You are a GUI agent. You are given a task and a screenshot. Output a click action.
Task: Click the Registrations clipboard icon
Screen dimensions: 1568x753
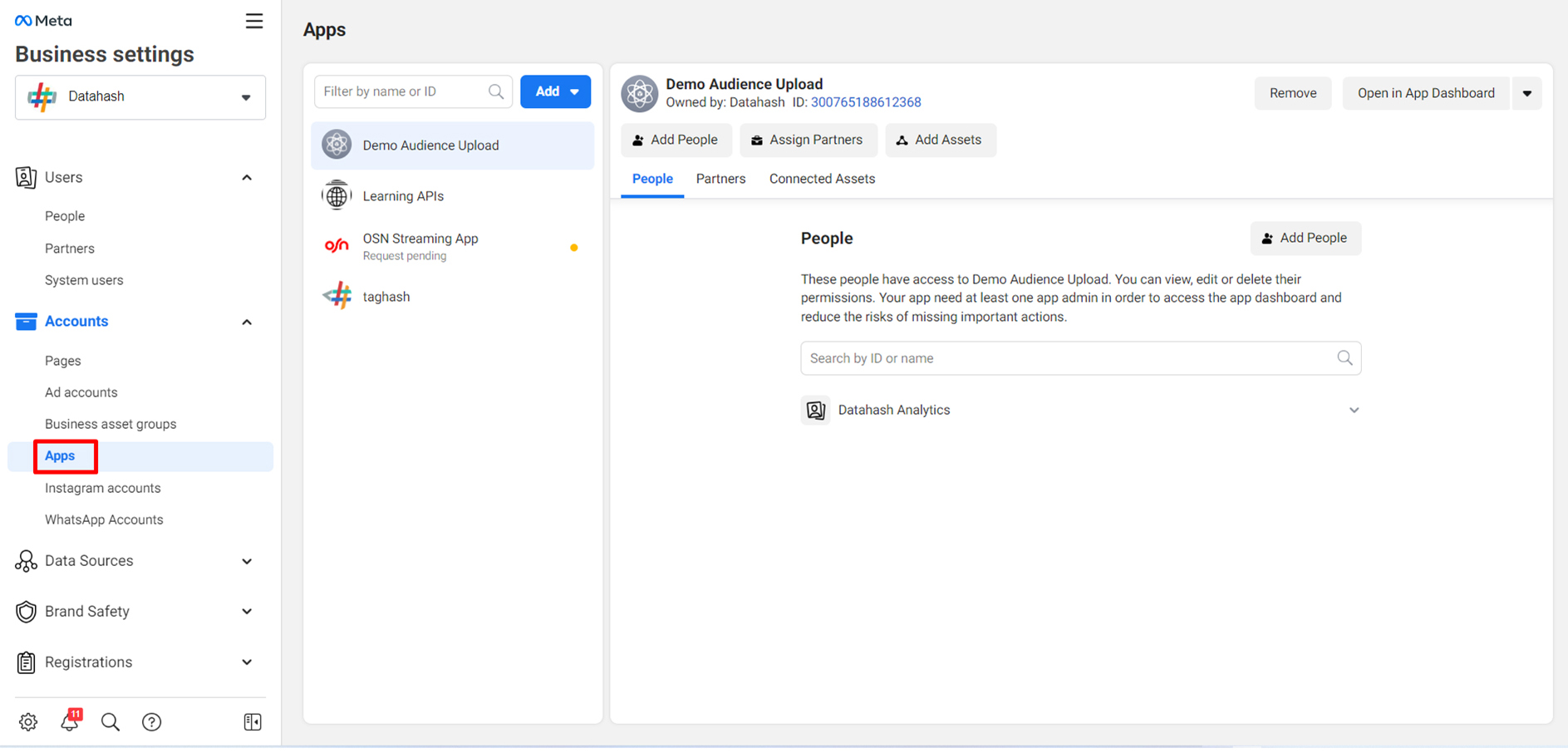pos(26,662)
